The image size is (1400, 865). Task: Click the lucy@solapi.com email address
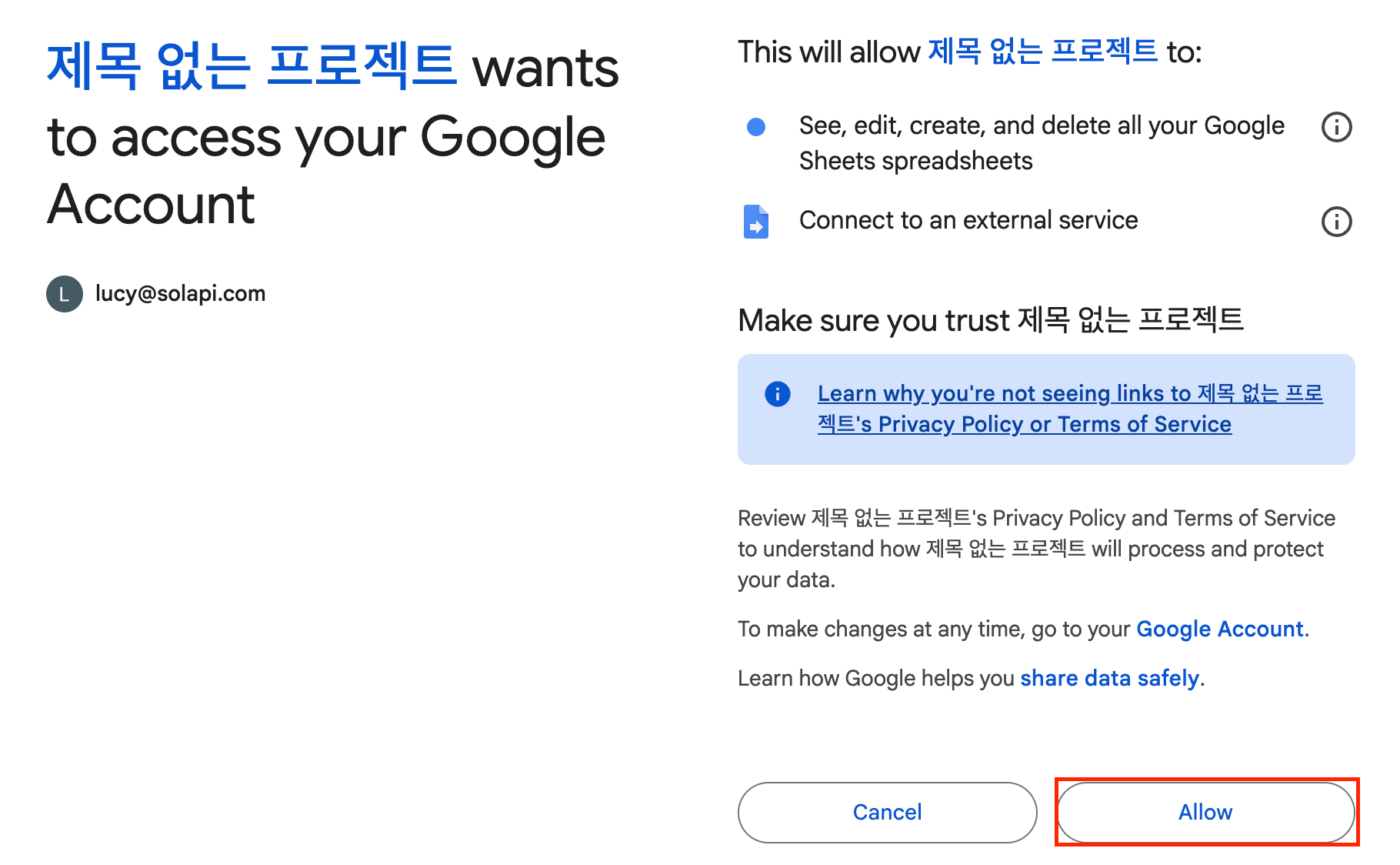(x=181, y=294)
